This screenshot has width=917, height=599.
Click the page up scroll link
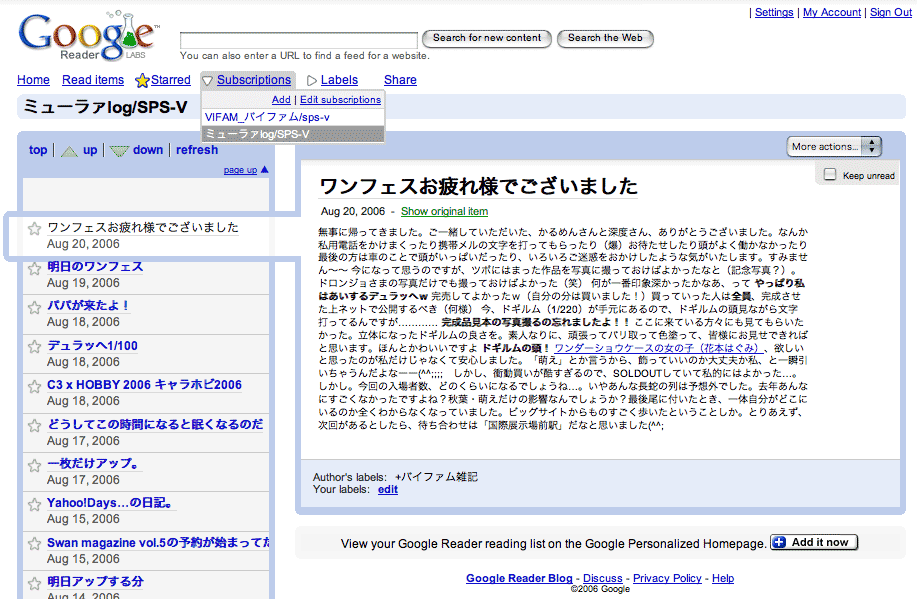point(245,170)
